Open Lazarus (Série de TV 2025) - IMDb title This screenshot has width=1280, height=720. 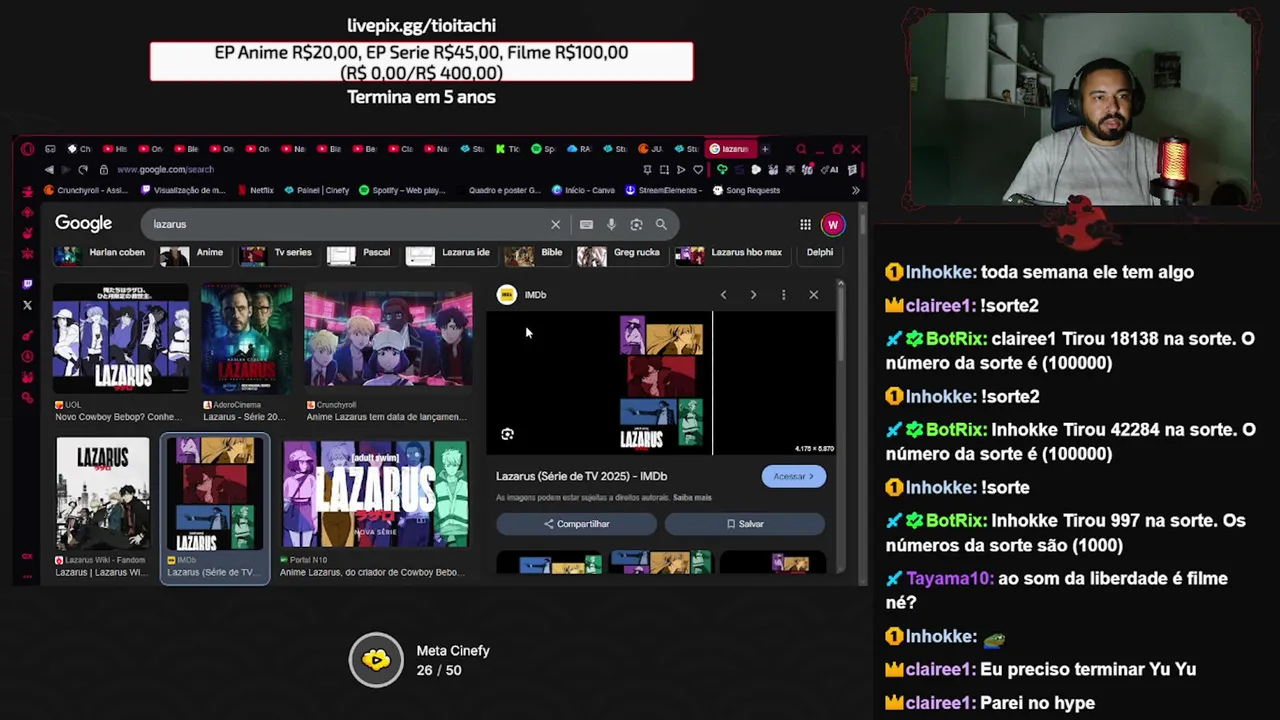click(581, 477)
